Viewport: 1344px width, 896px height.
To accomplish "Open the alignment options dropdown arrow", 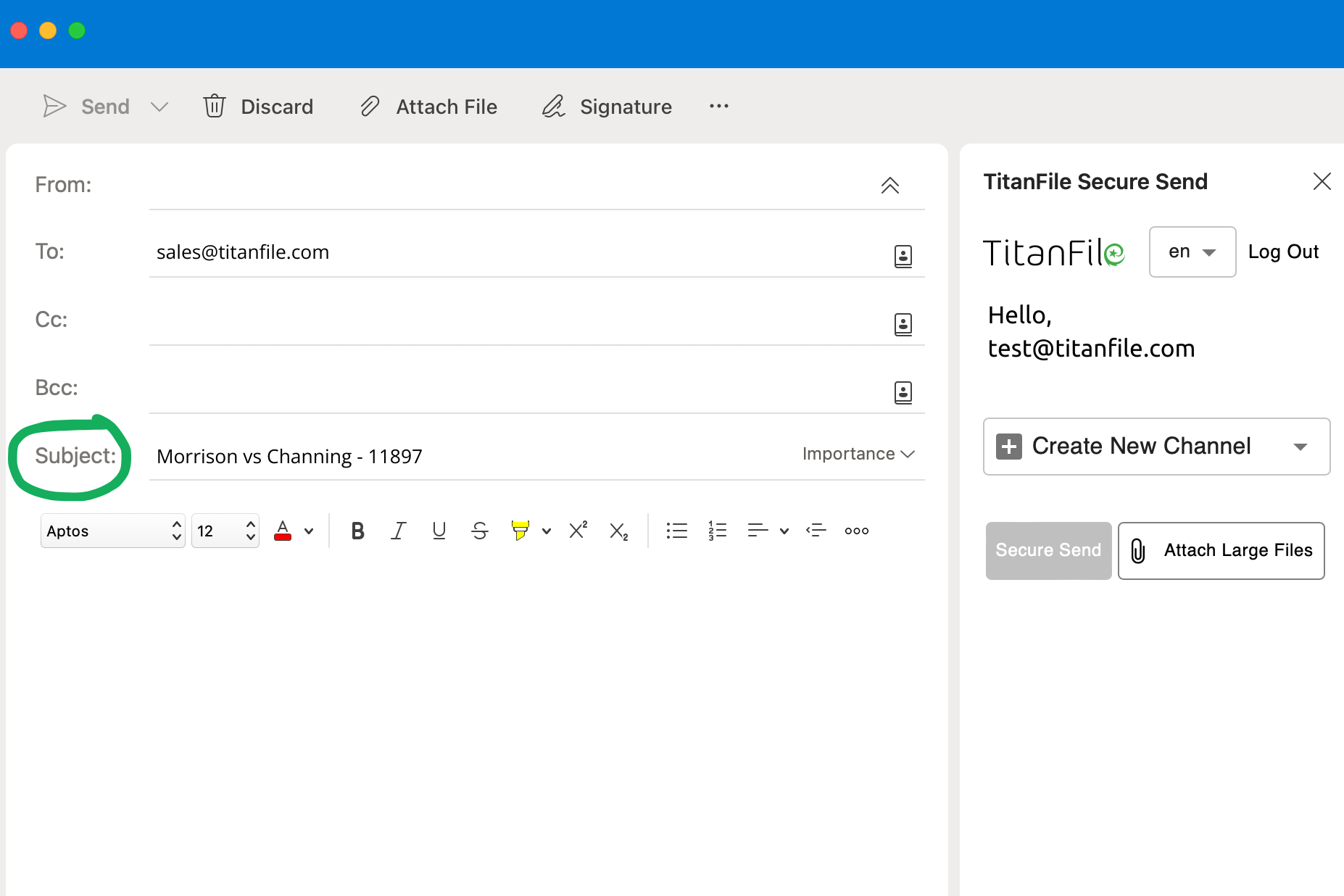I will pyautogui.click(x=784, y=531).
